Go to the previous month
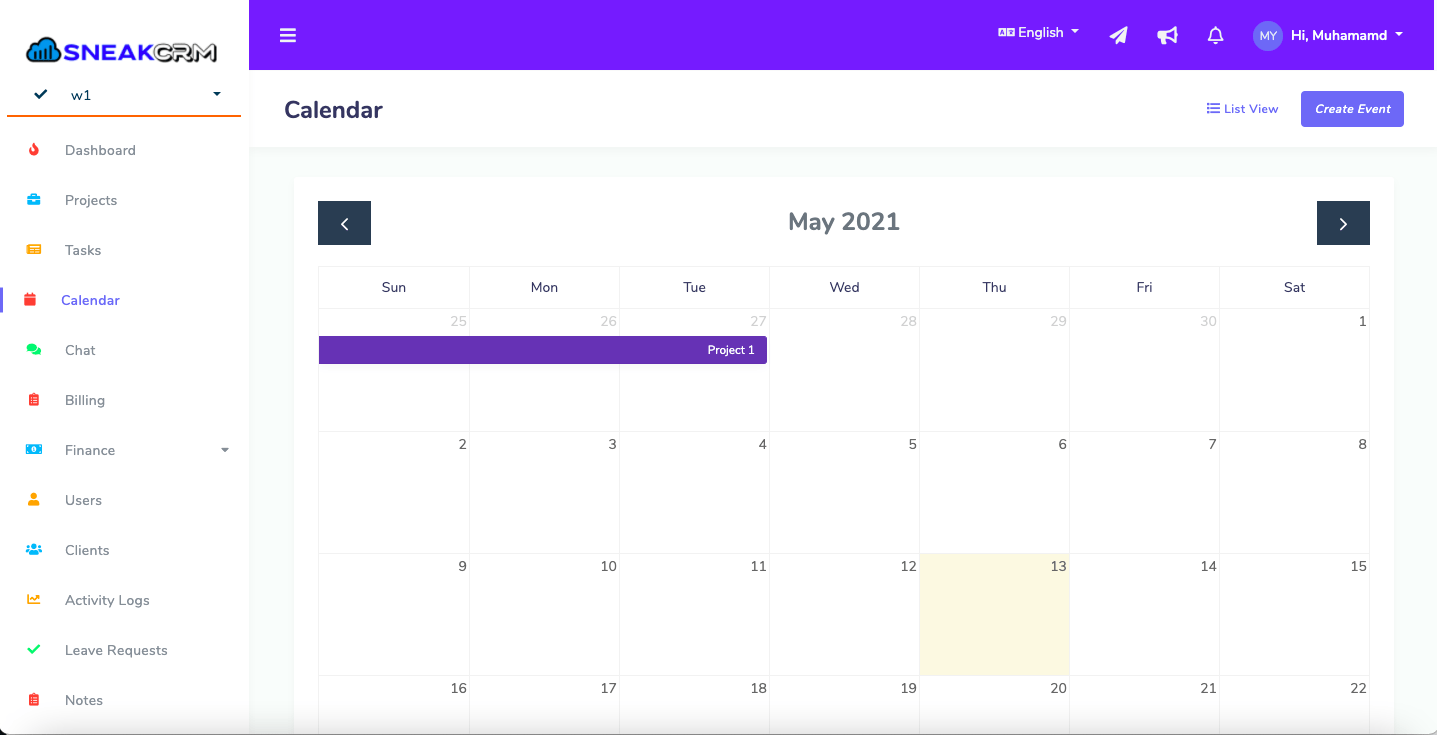1437x735 pixels. tap(344, 223)
